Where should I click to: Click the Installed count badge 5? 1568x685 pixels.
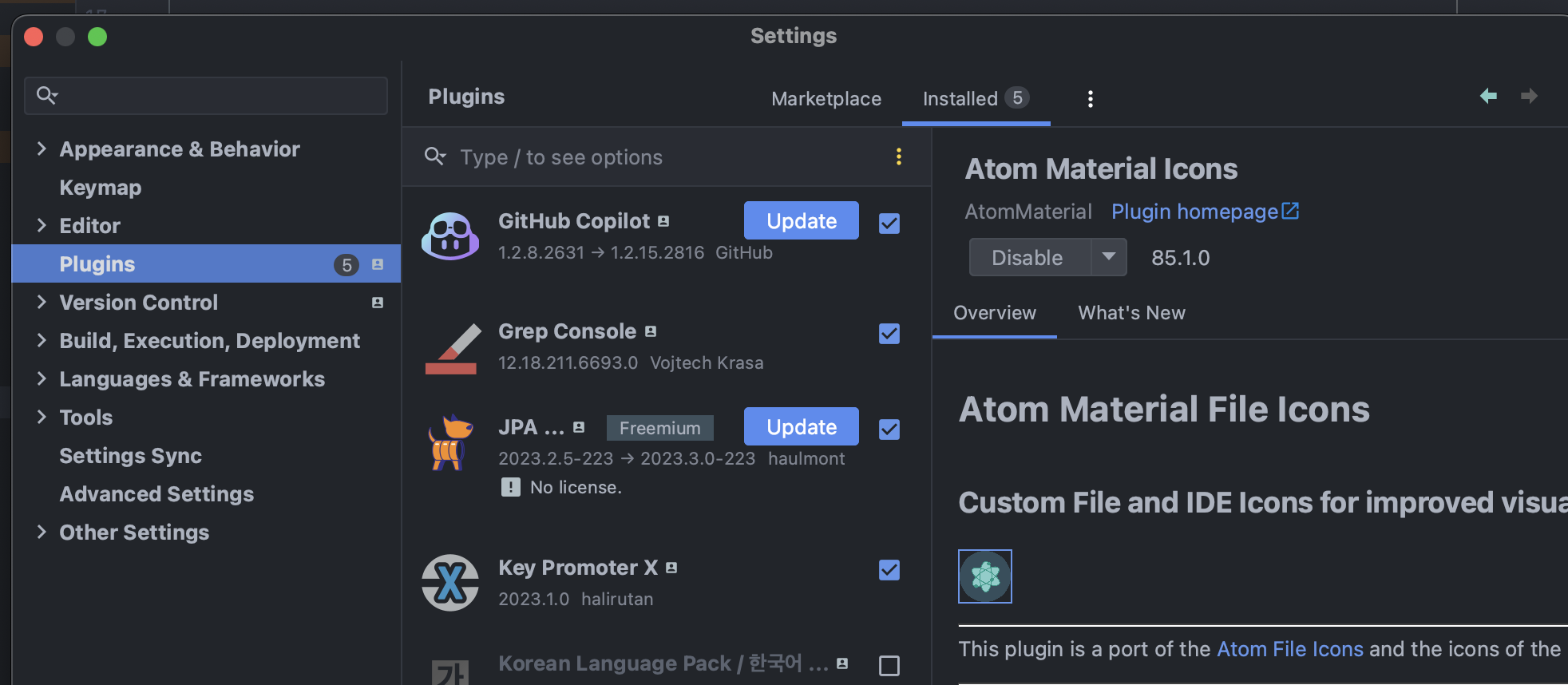click(x=1017, y=97)
